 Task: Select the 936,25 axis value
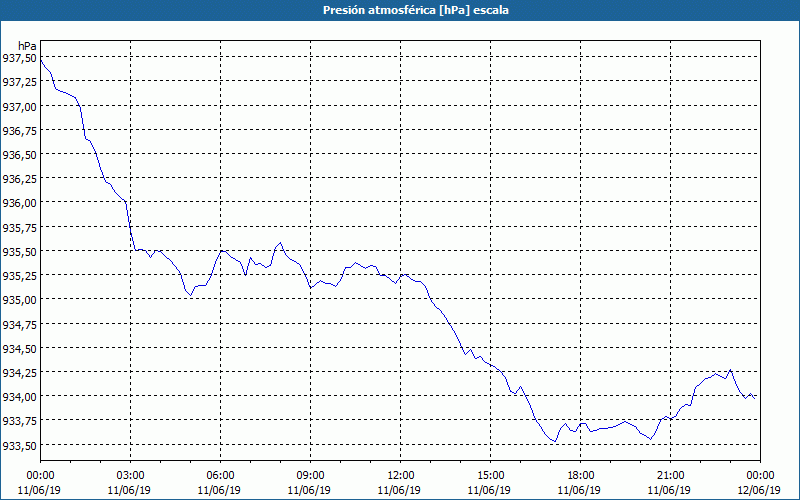pos(20,179)
